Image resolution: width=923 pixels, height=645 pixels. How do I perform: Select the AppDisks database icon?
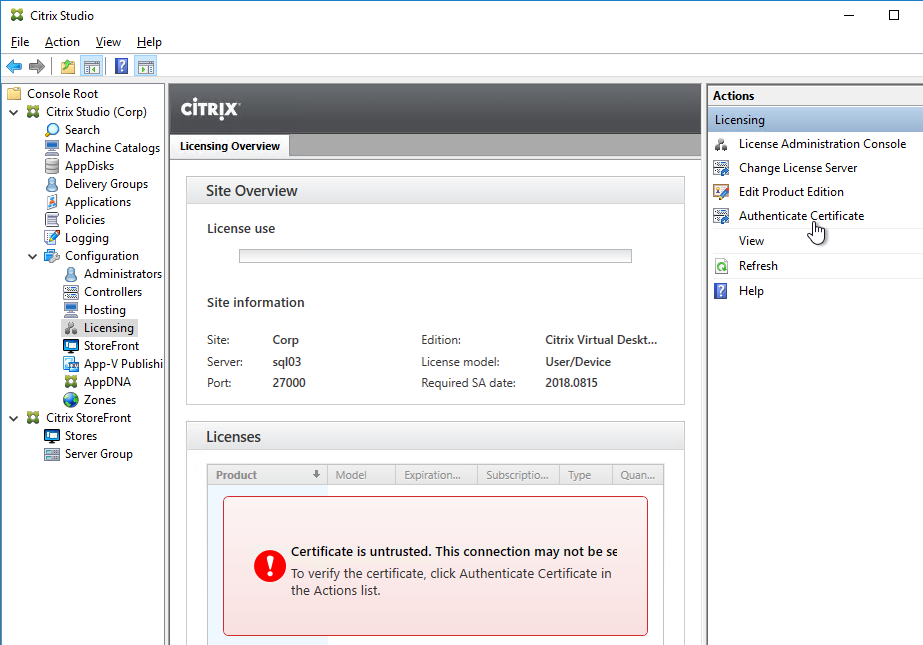pyautogui.click(x=52, y=166)
